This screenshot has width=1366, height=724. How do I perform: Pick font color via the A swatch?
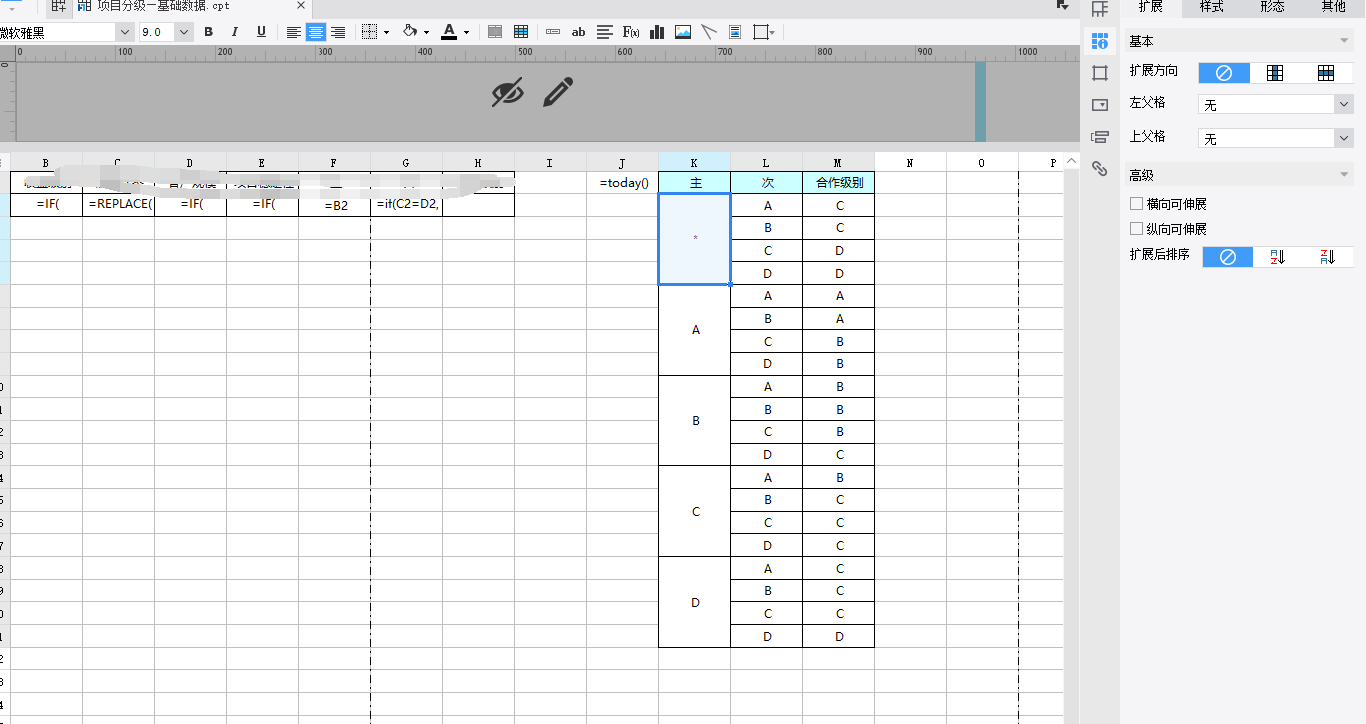(449, 32)
